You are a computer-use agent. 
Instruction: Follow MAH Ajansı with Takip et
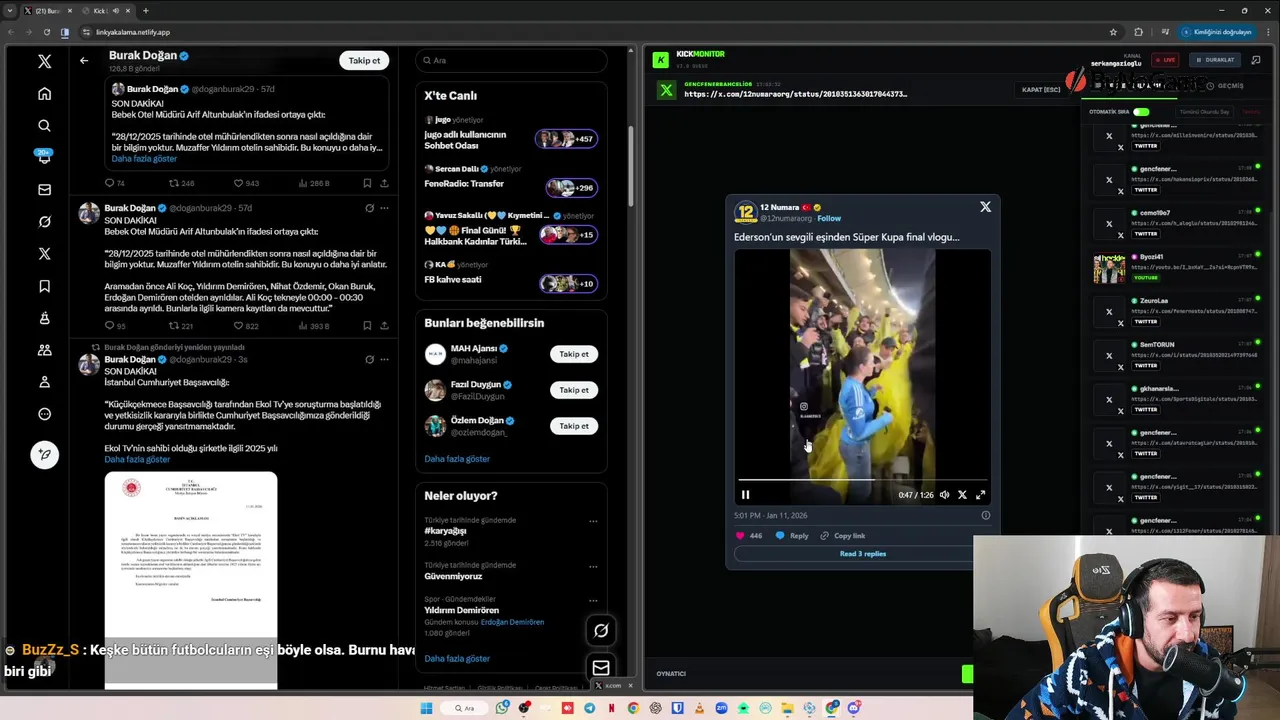574,354
